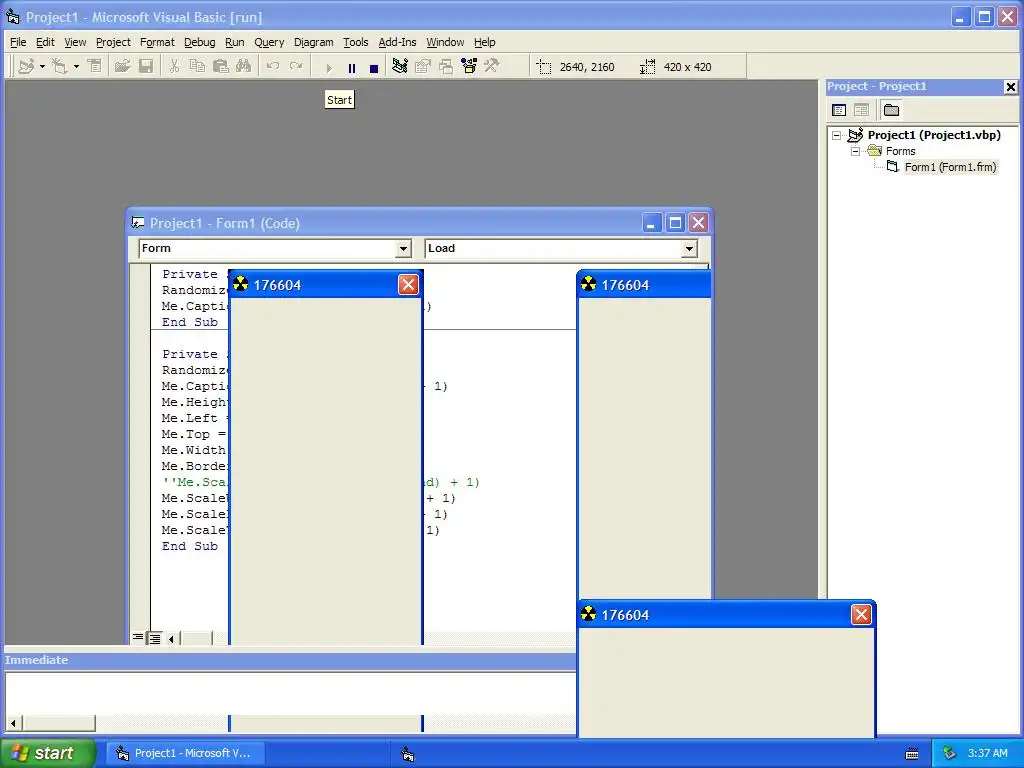1024x768 pixels.
Task: Open the Tools menu
Action: pyautogui.click(x=356, y=42)
